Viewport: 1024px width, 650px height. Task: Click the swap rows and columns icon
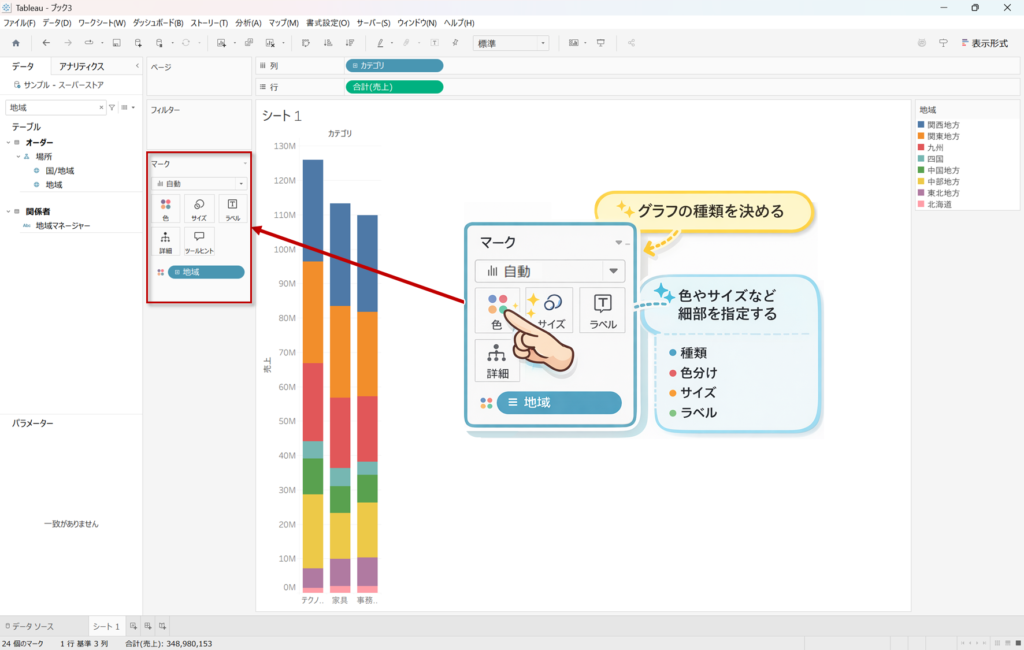[x=306, y=43]
